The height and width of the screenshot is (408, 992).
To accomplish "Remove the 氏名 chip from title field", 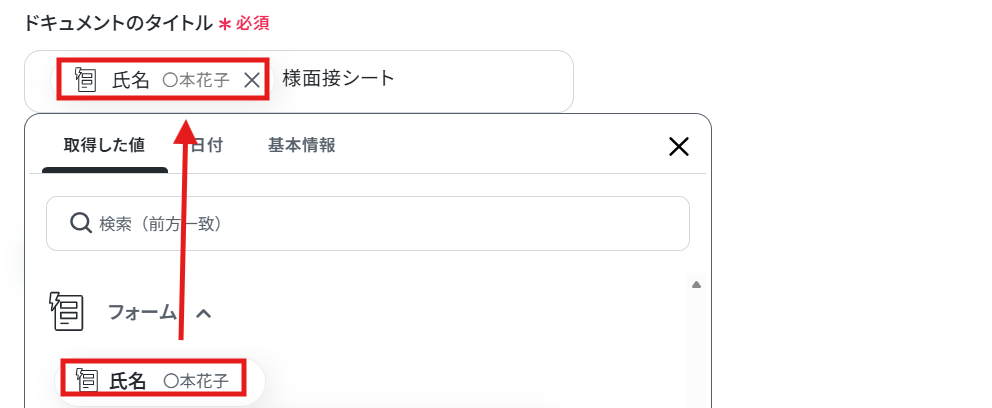I will [252, 81].
